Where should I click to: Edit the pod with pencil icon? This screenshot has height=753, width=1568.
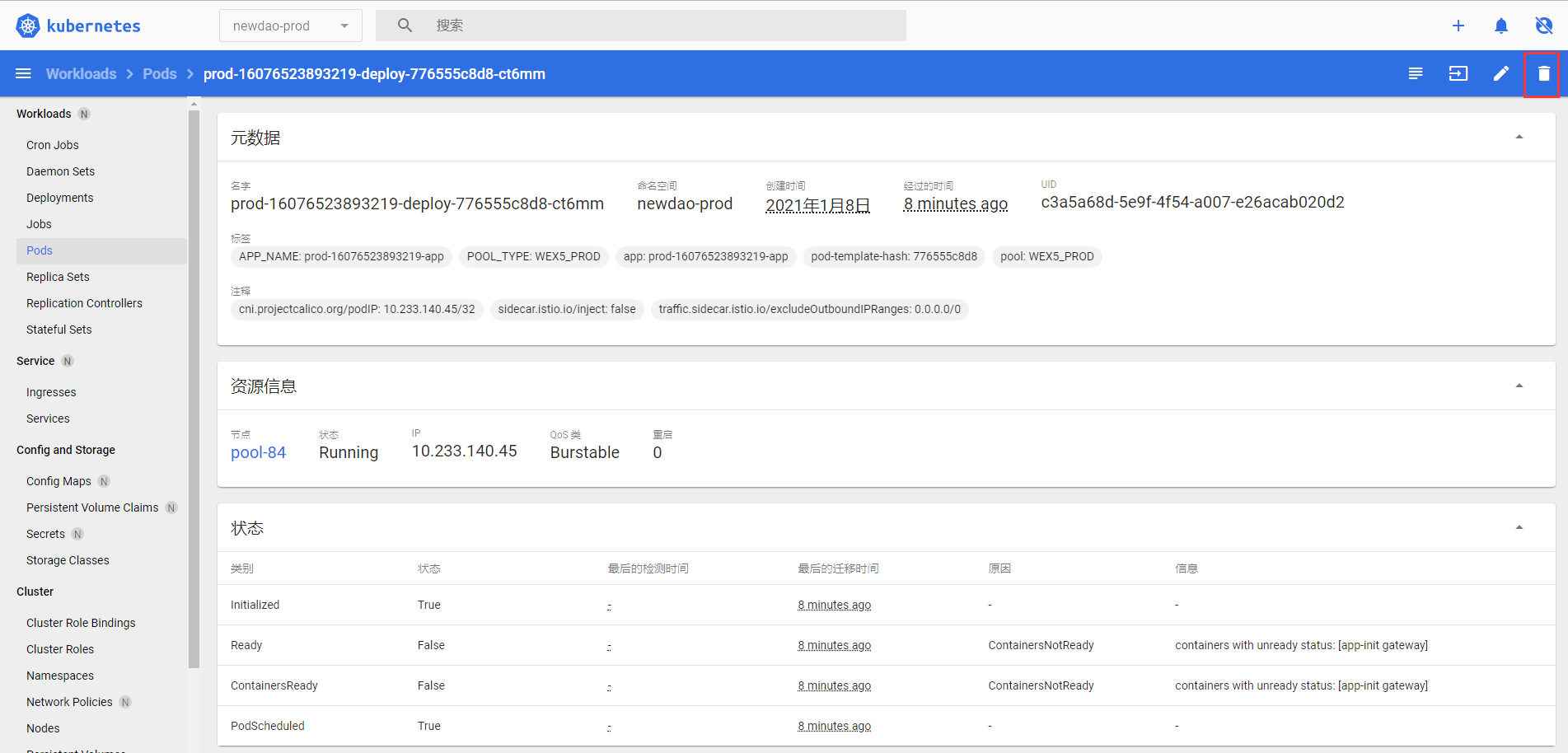point(1501,73)
